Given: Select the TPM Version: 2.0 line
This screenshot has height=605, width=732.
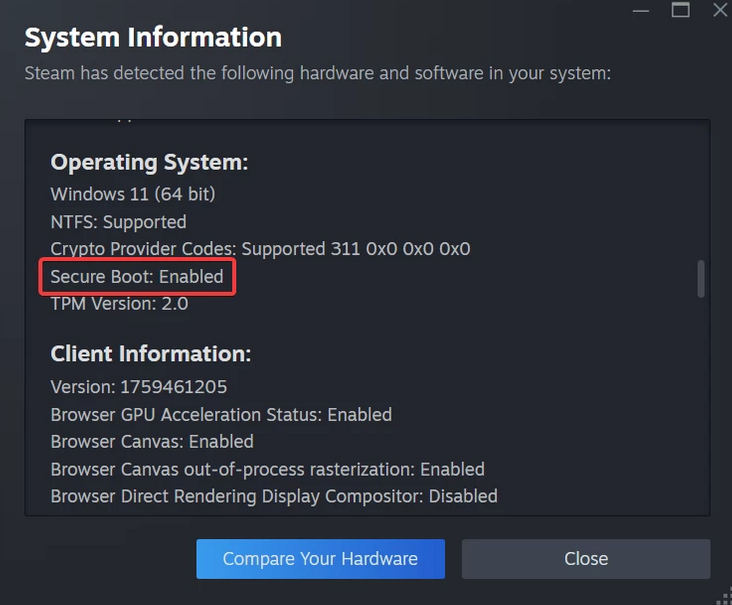Looking at the screenshot, I should click(x=119, y=303).
